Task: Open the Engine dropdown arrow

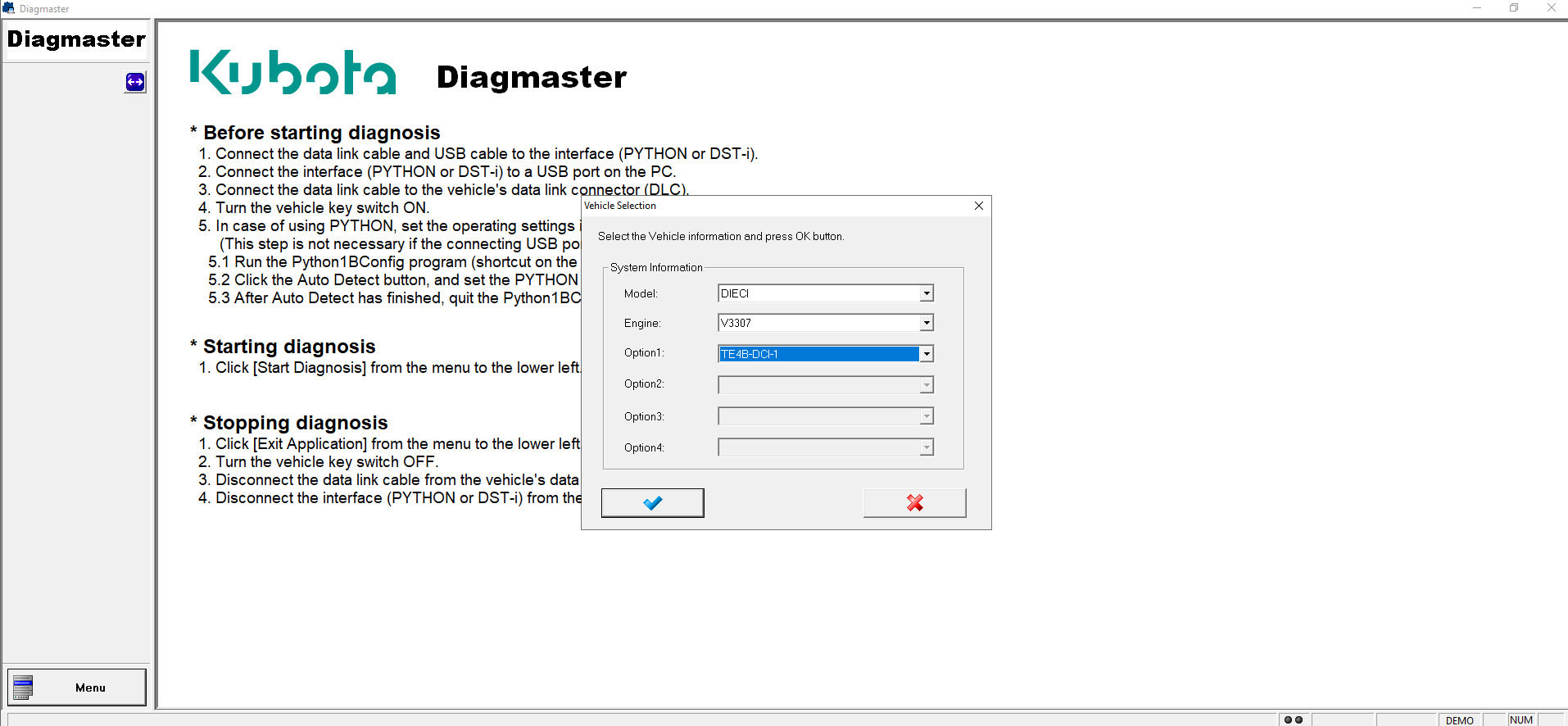Action: 927,323
